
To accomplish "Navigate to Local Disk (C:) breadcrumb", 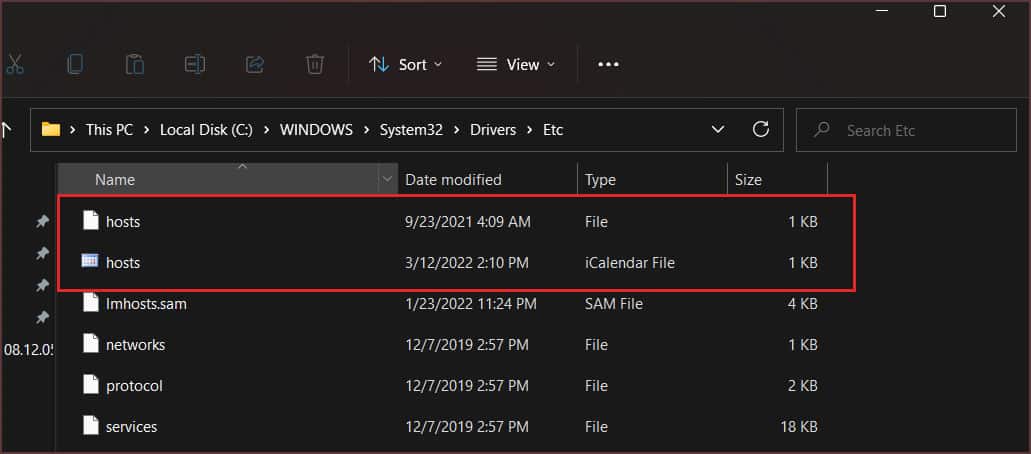I will [206, 130].
